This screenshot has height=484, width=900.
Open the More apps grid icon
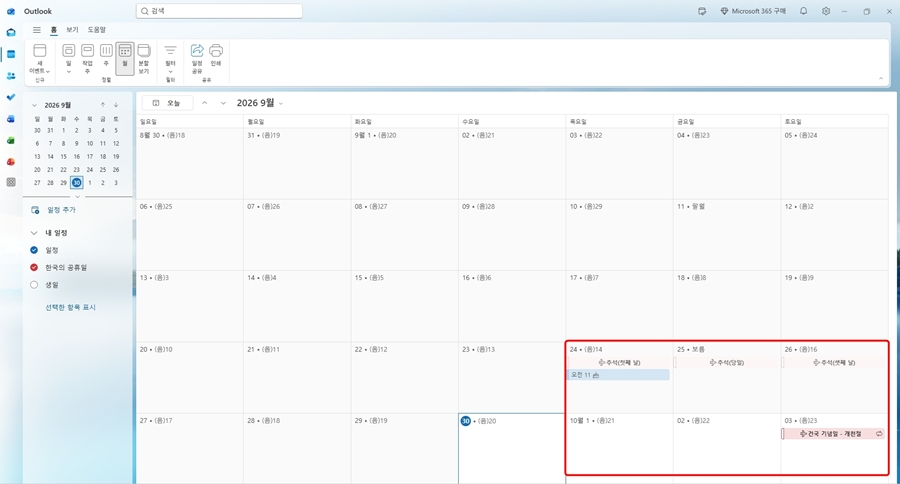11,182
